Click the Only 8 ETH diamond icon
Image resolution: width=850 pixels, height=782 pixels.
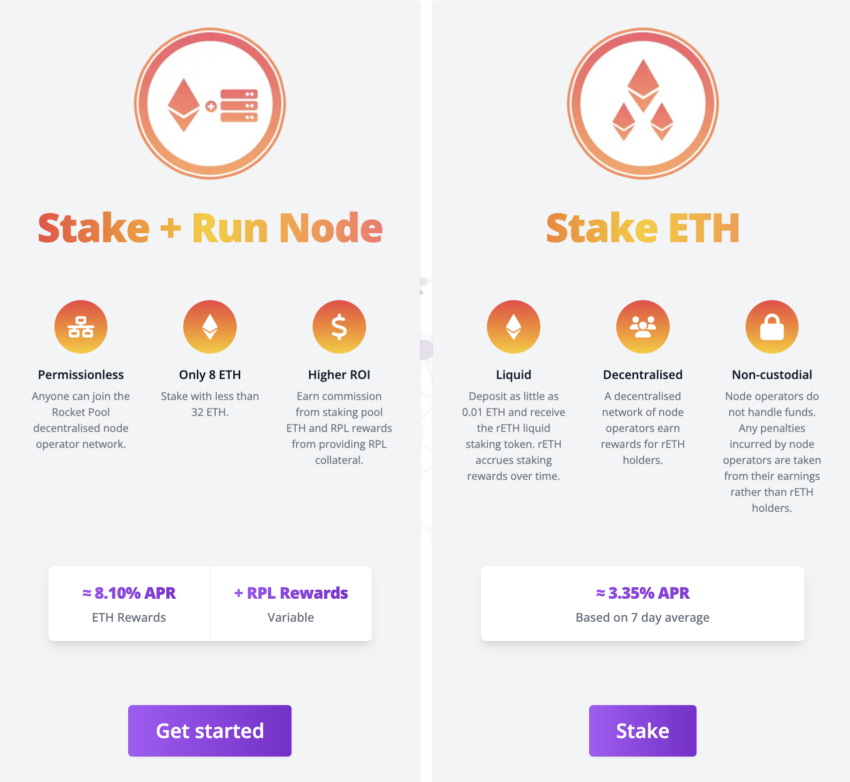pyautogui.click(x=210, y=327)
